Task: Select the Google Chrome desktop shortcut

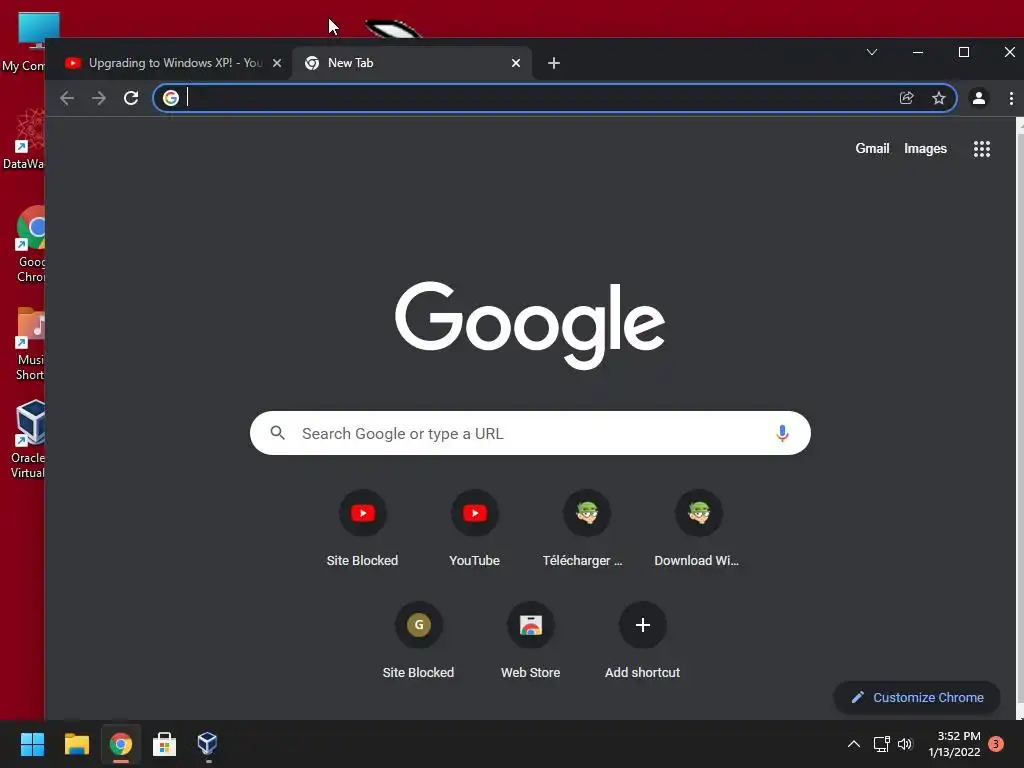Action: 29,244
